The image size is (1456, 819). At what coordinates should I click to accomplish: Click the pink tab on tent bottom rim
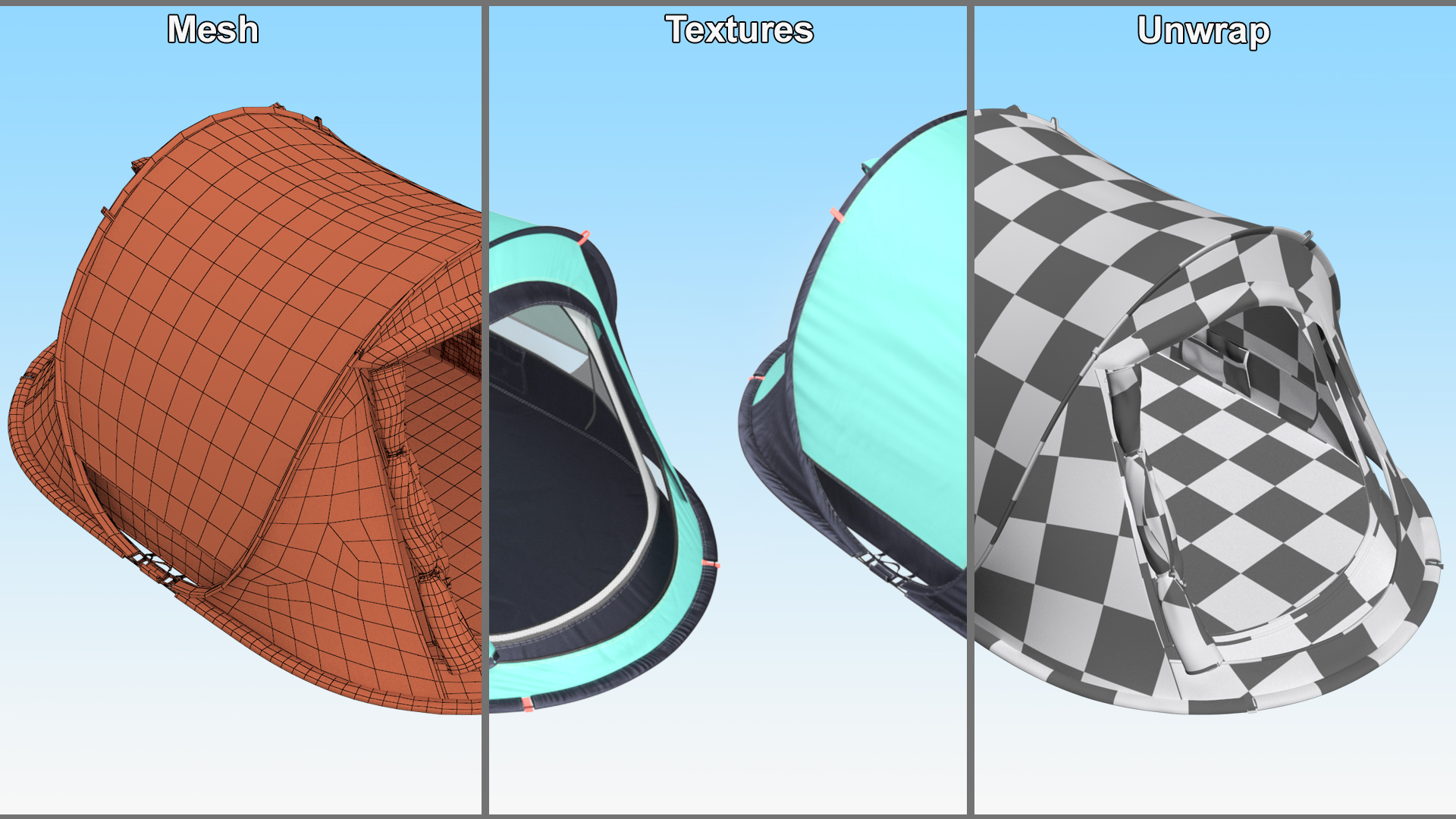528,704
